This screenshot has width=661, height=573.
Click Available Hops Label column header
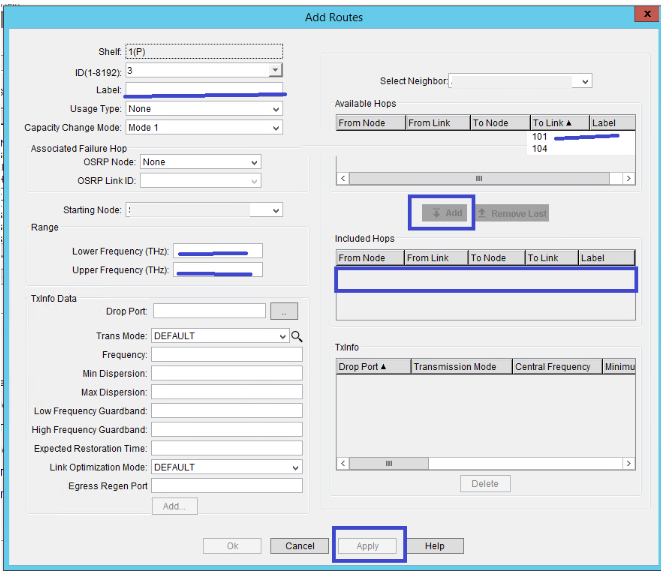(612, 123)
